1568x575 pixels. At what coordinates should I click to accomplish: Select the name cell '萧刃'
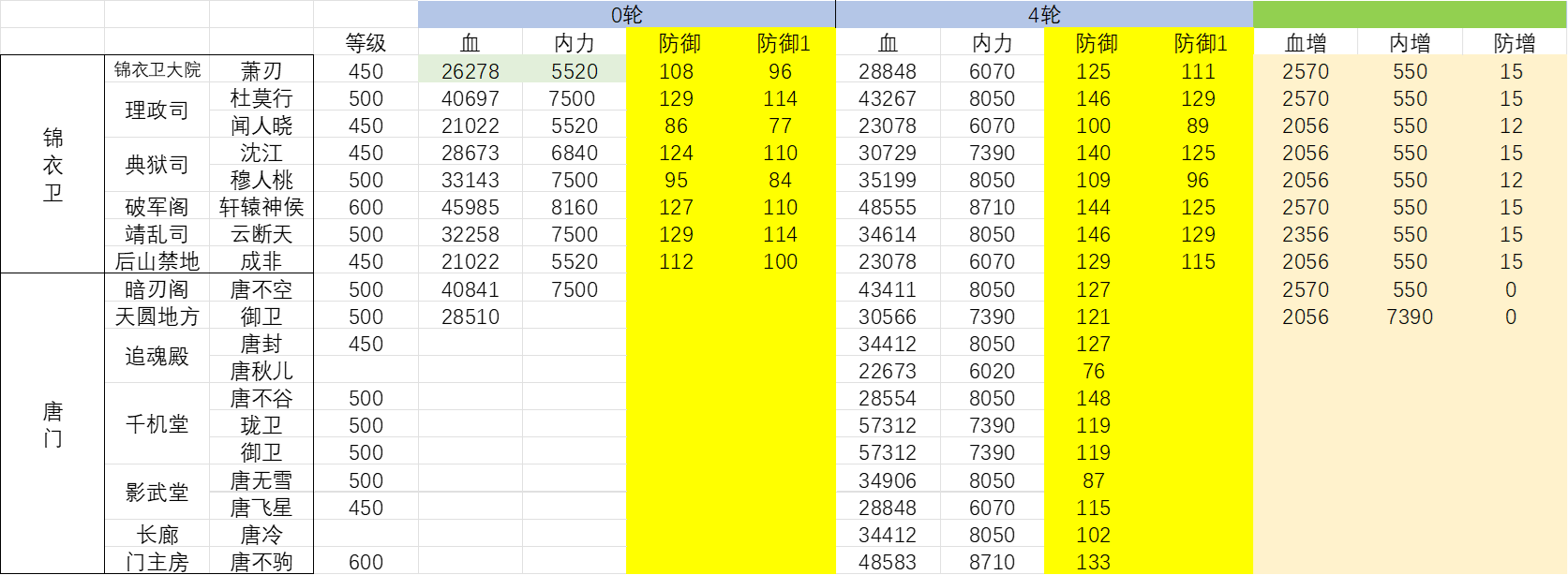click(261, 71)
